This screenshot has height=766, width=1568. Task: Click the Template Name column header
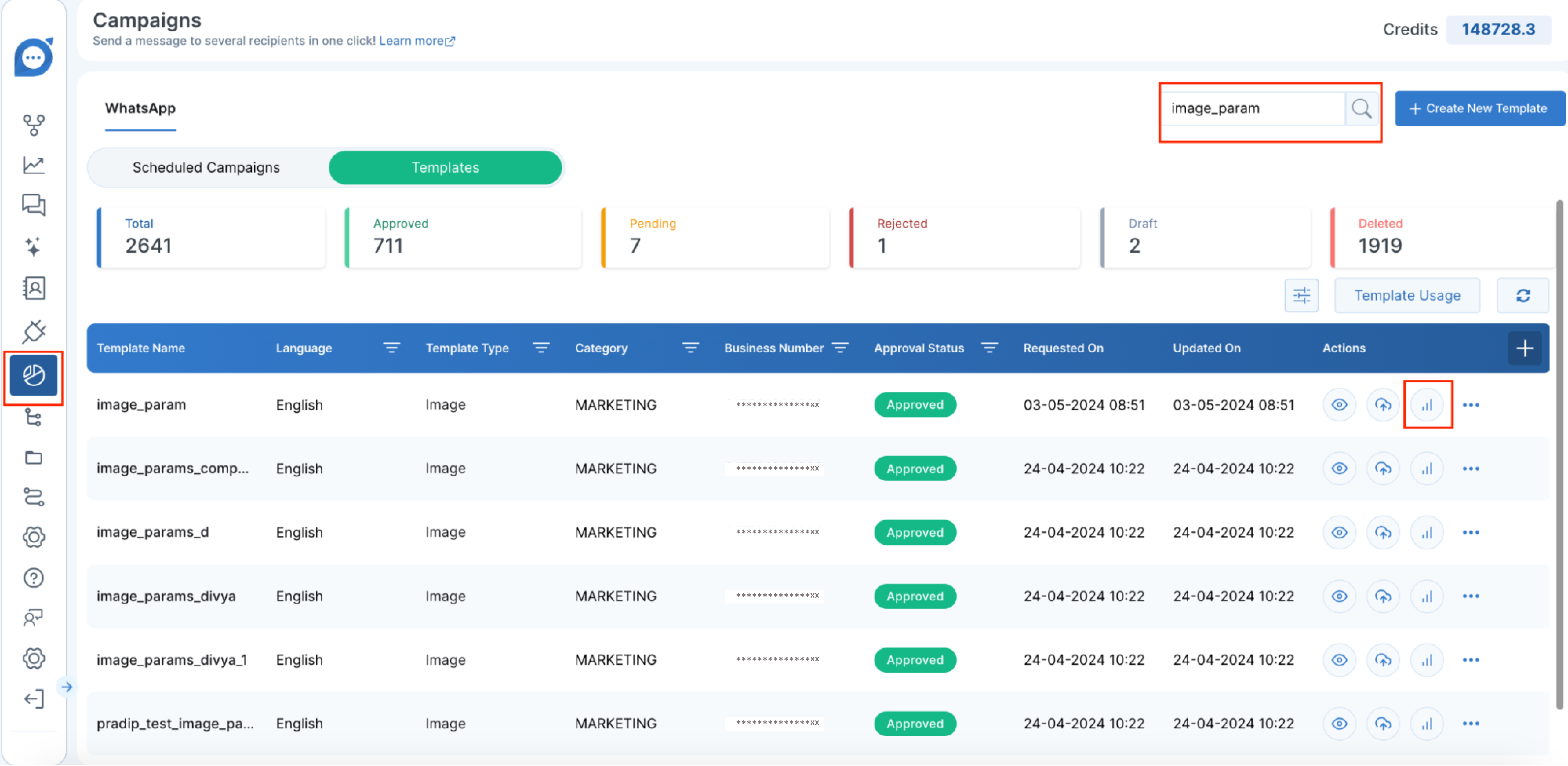point(141,348)
